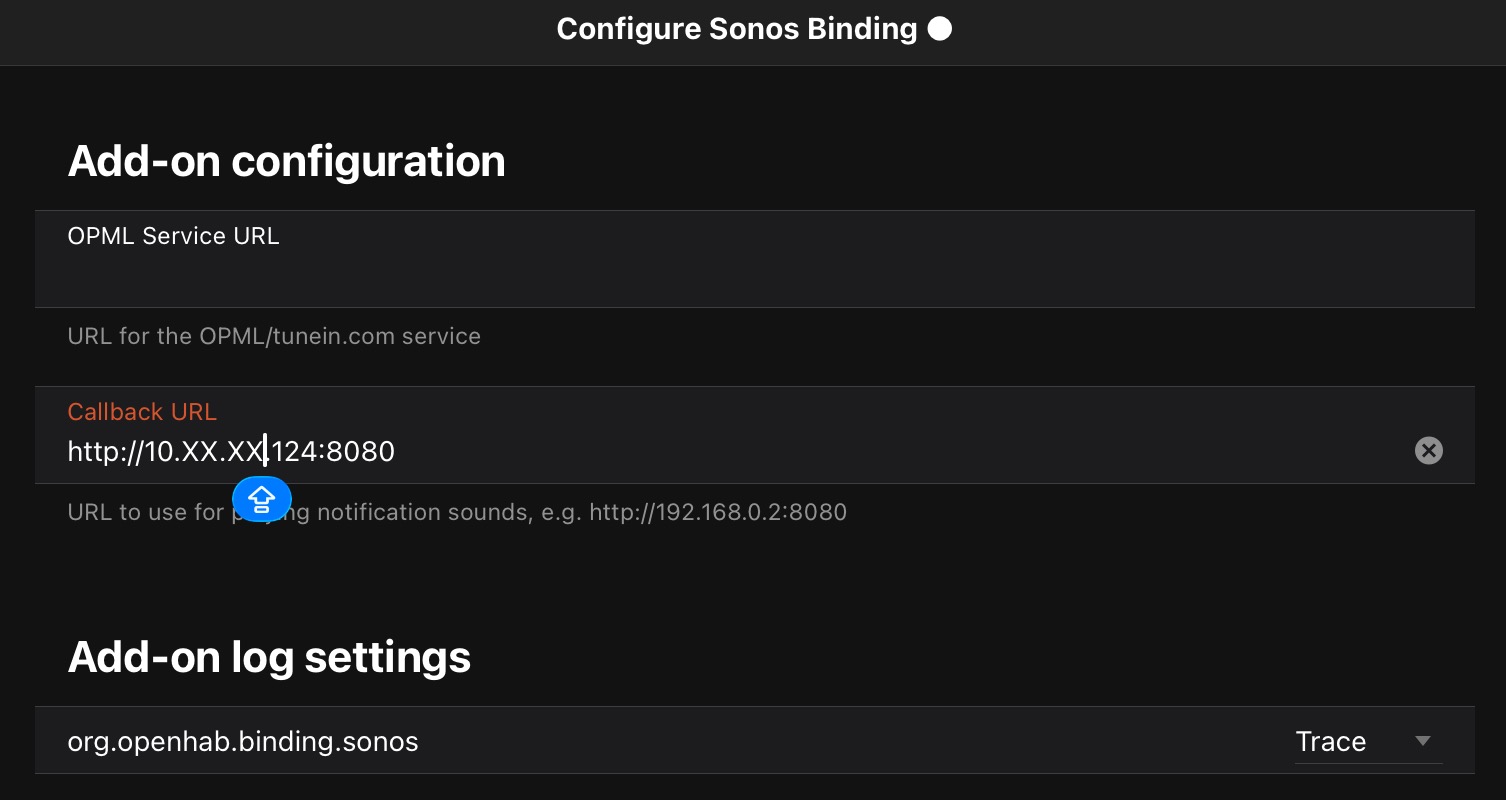Image resolution: width=1506 pixels, height=800 pixels.
Task: Open the Trace log level selector
Action: pyautogui.click(x=1368, y=741)
